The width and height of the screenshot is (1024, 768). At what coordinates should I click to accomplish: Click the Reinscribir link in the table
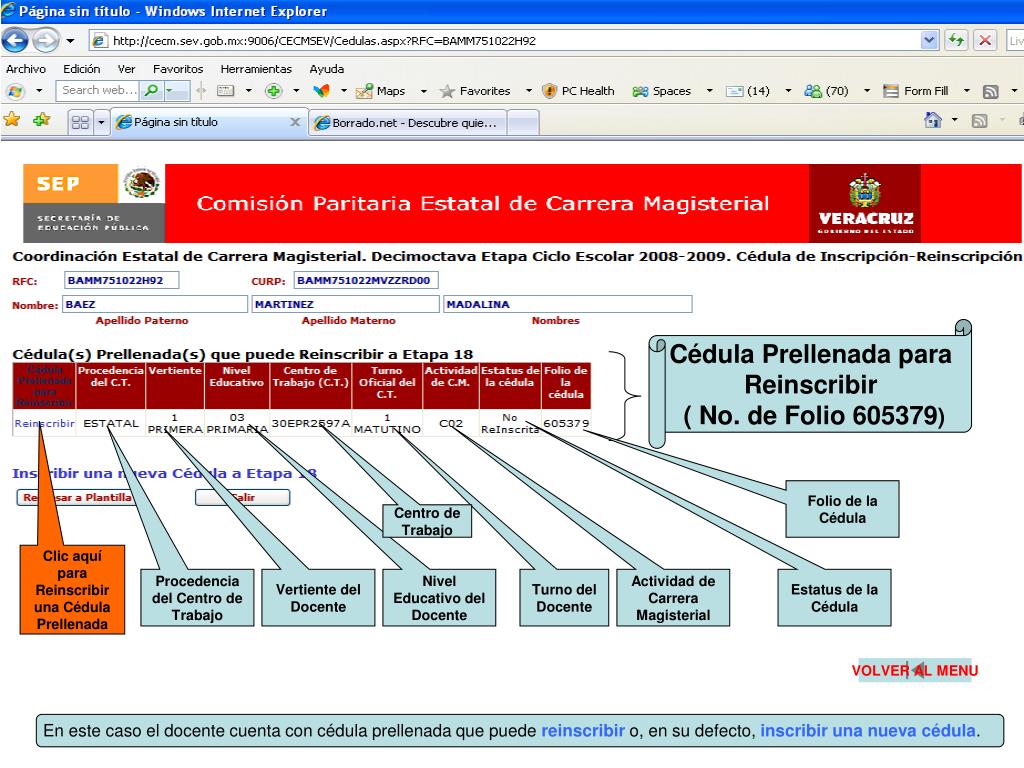[x=44, y=423]
